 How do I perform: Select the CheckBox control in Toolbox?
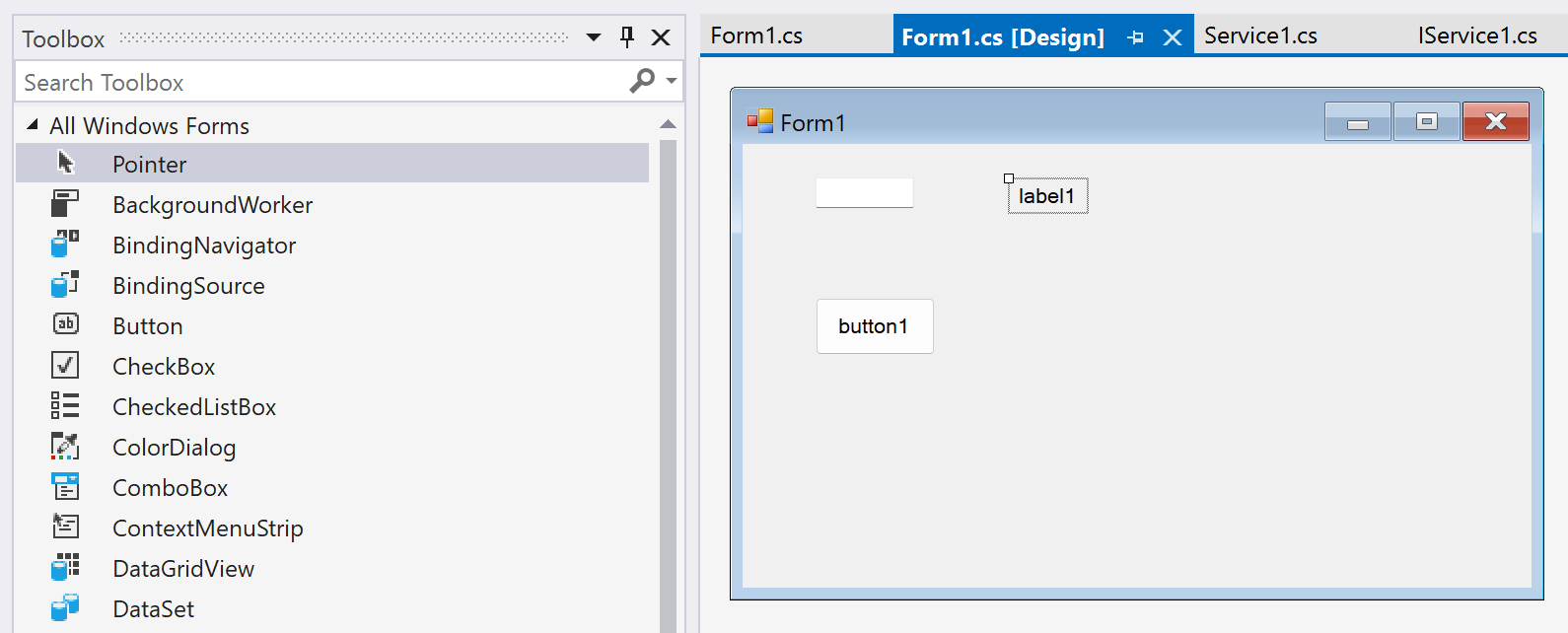tap(65, 366)
